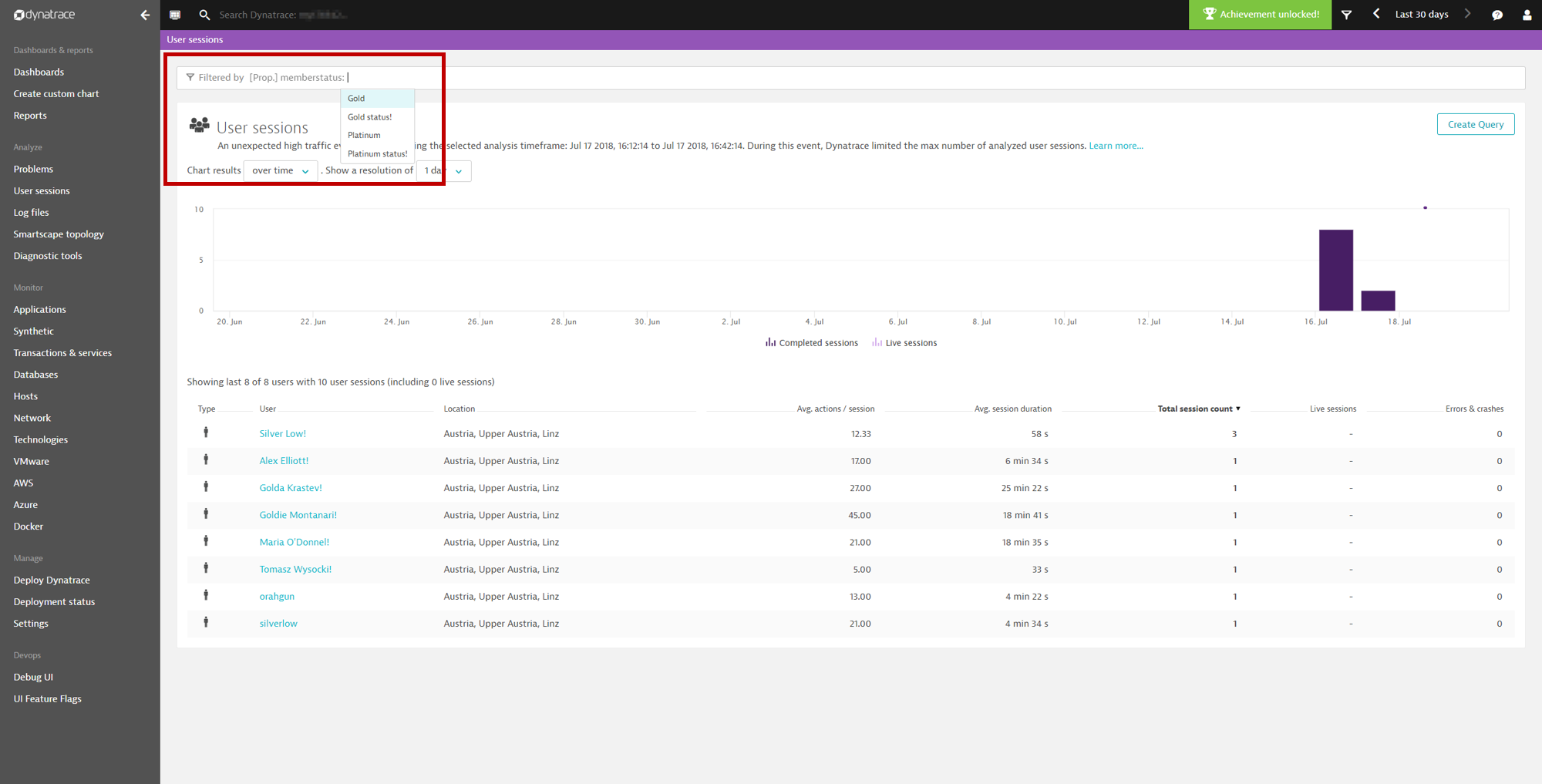Viewport: 1542px width, 784px height.
Task: Toggle Completed sessions legend item
Action: click(x=811, y=343)
